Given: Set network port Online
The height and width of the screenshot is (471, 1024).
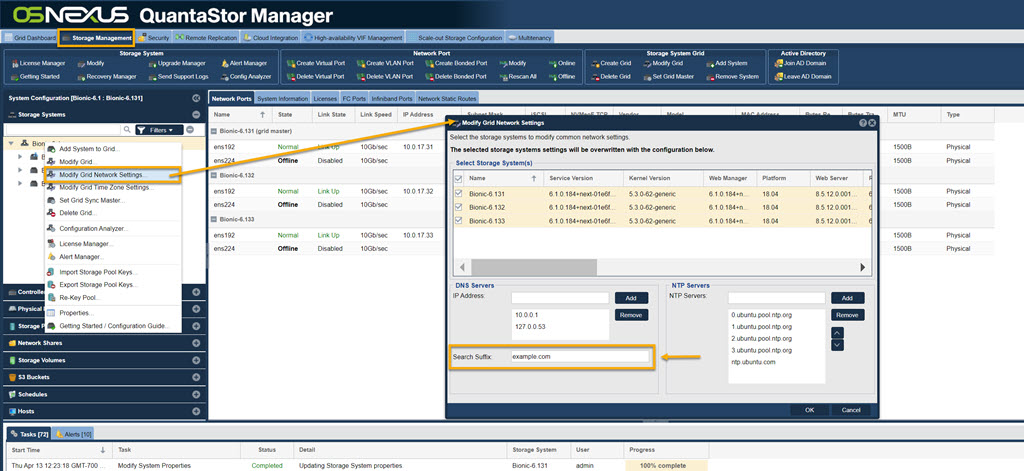Looking at the screenshot, I should [x=562, y=63].
